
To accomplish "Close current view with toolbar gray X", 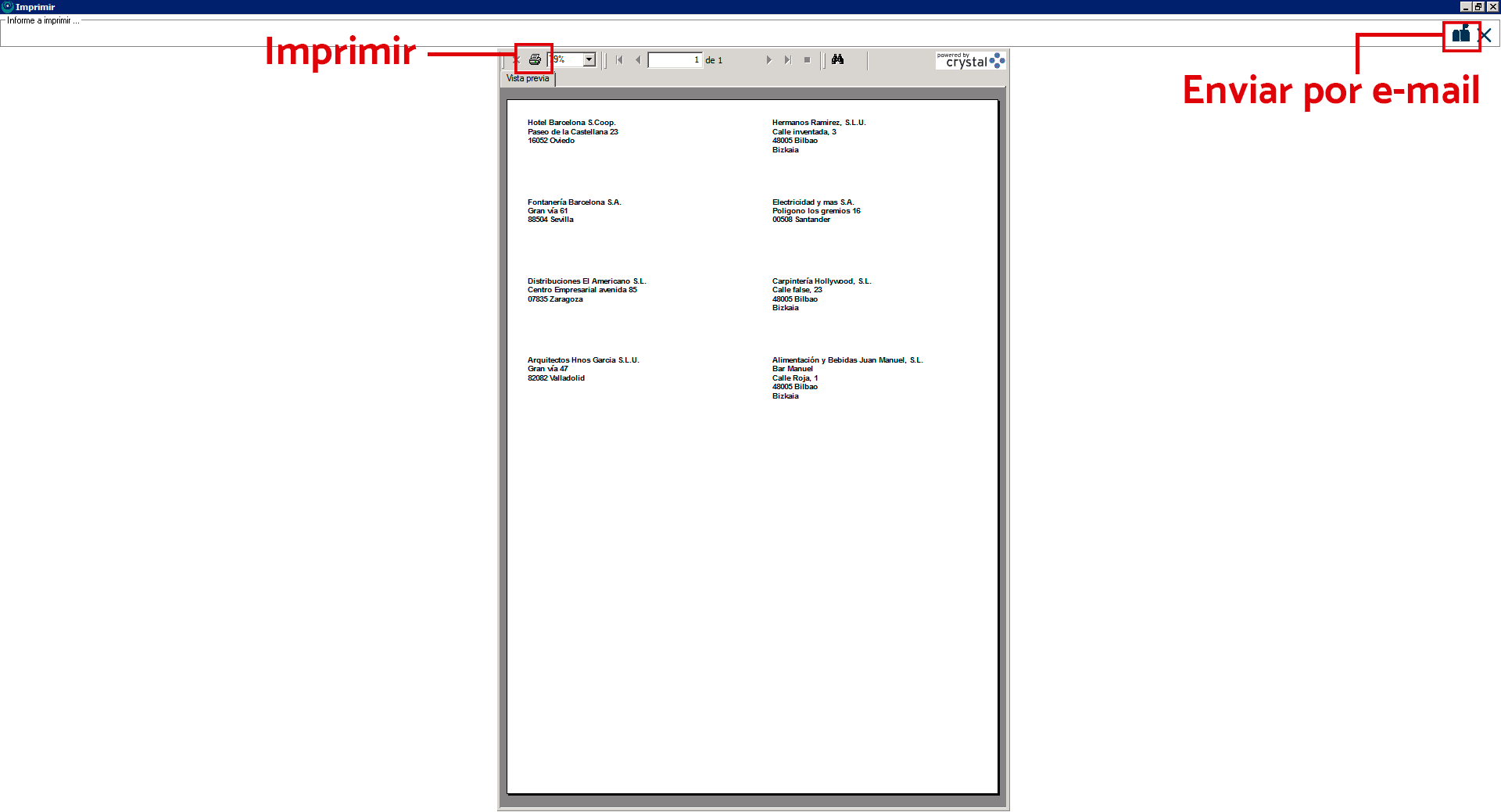I will pos(517,60).
